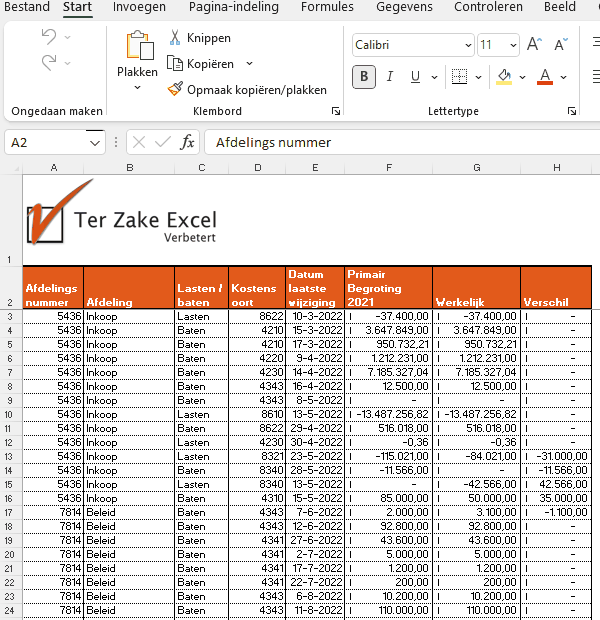This screenshot has width=600, height=620.
Task: Apply fill color with paint bucket icon
Action: [504, 77]
